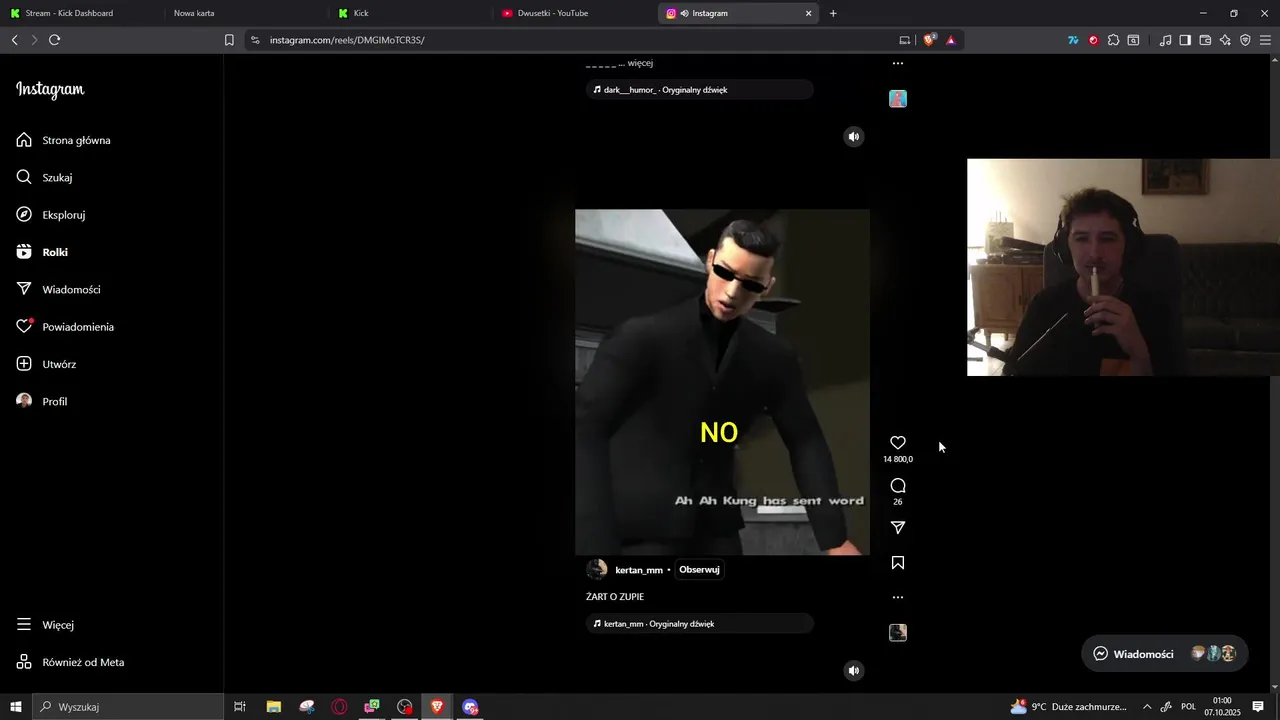Open the music note playlist icon

pyautogui.click(x=1165, y=40)
